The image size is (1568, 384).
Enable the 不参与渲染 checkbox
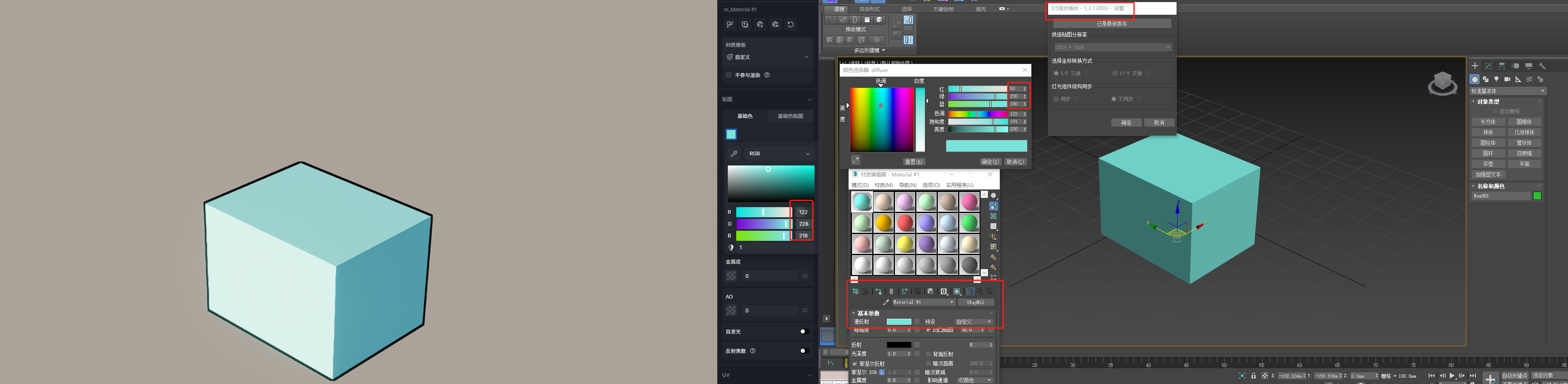tap(729, 75)
